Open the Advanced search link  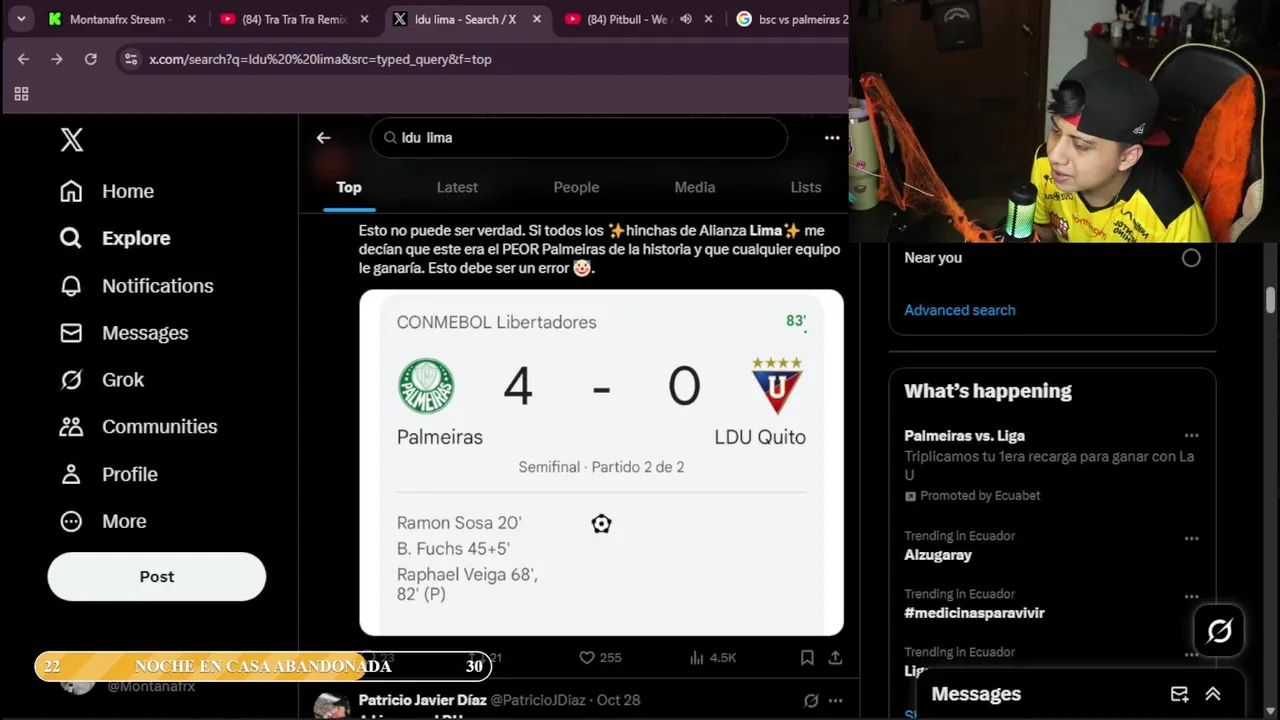960,310
